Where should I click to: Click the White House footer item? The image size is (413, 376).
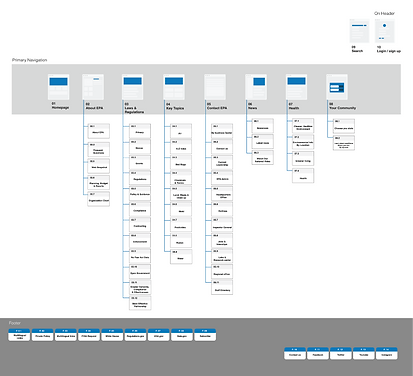pyautogui.click(x=112, y=335)
